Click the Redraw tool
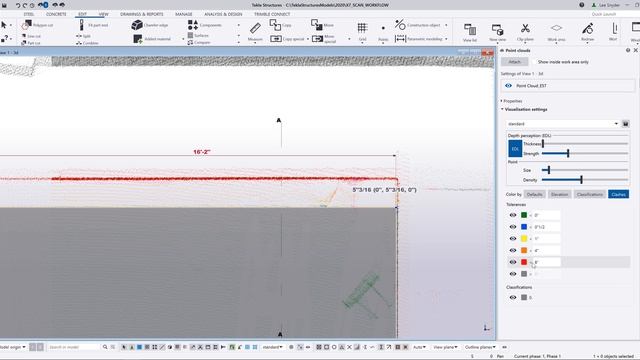 pos(587,32)
